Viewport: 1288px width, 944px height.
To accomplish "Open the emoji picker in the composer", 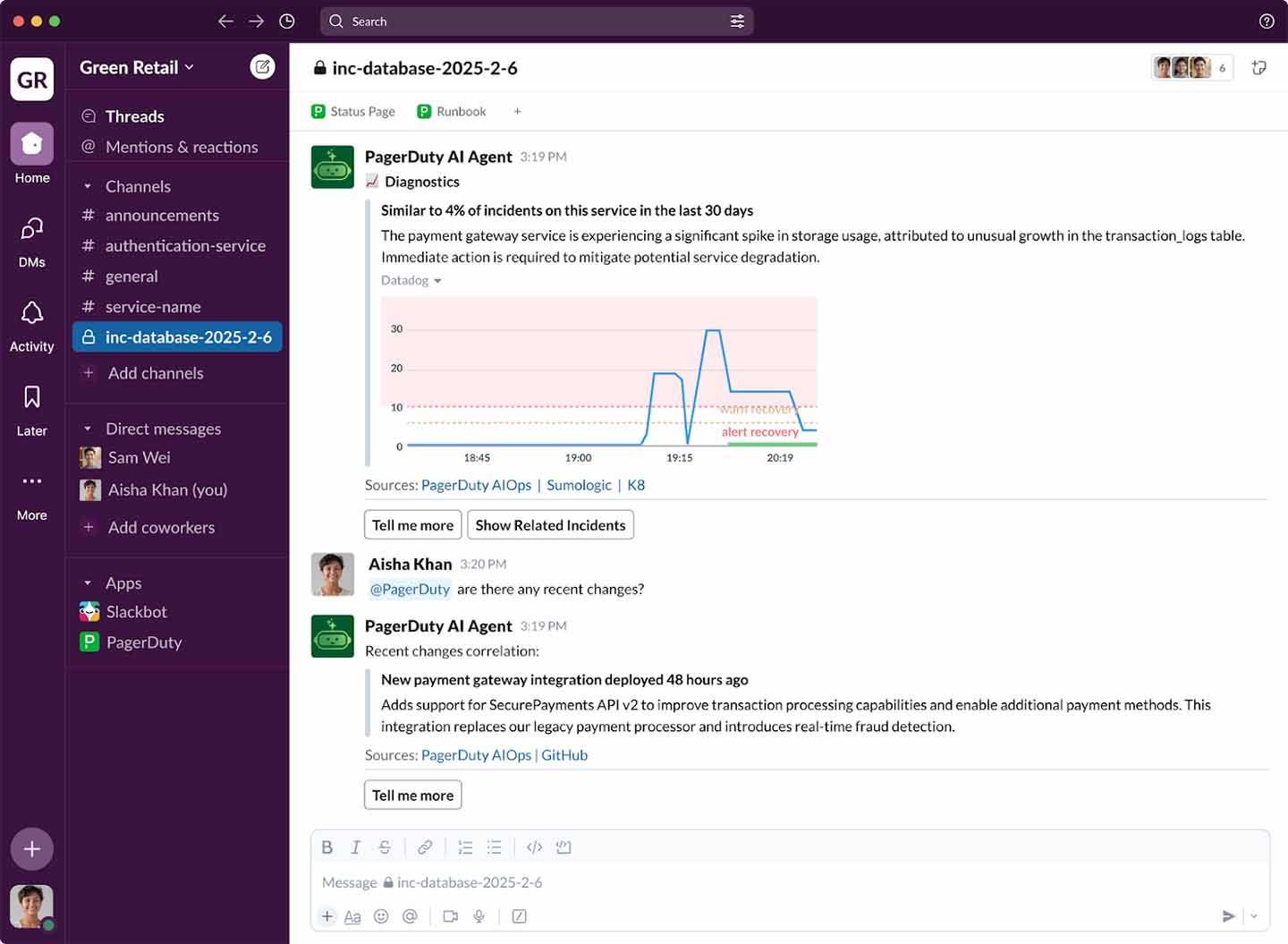I will [382, 916].
